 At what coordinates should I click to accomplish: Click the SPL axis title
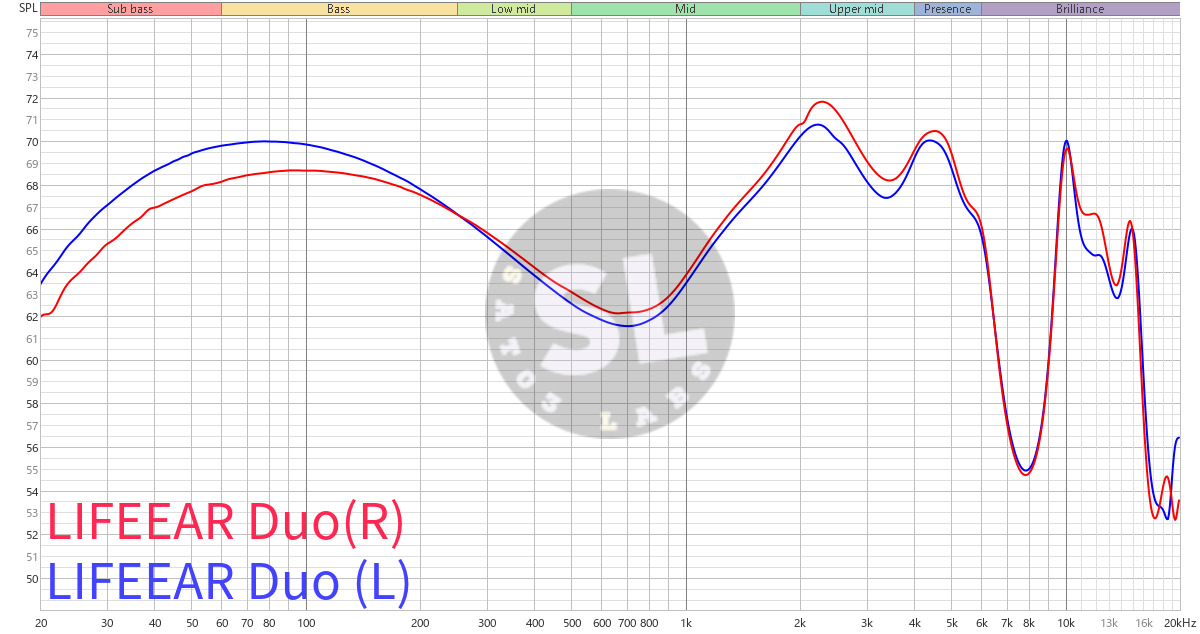[28, 9]
